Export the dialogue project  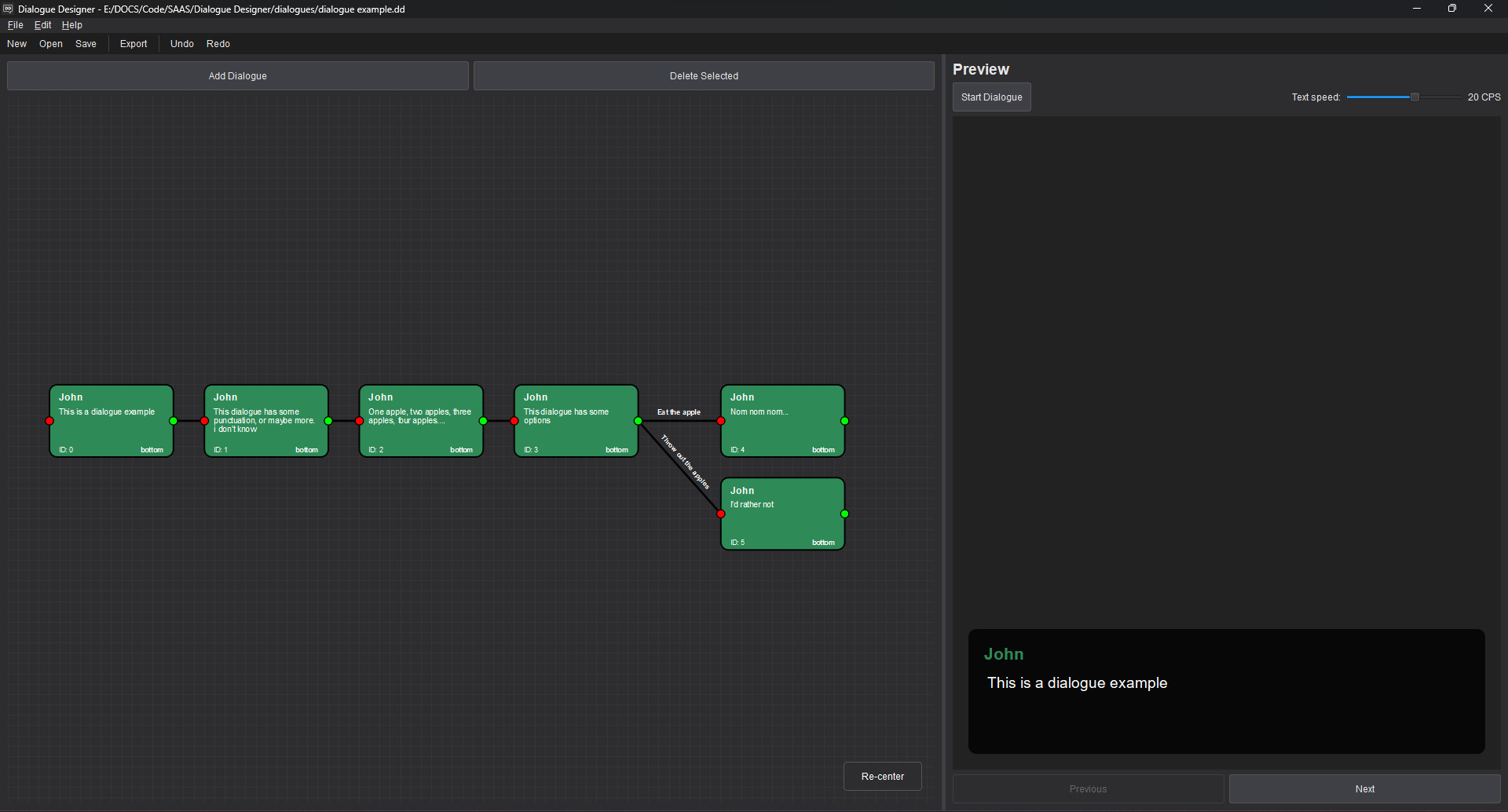pyautogui.click(x=133, y=43)
